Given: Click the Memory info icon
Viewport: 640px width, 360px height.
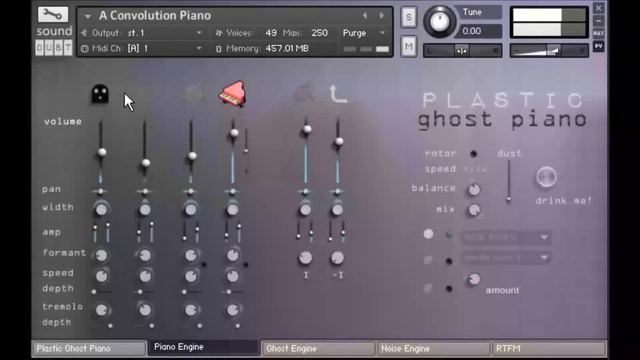Looking at the screenshot, I should click(x=218, y=49).
